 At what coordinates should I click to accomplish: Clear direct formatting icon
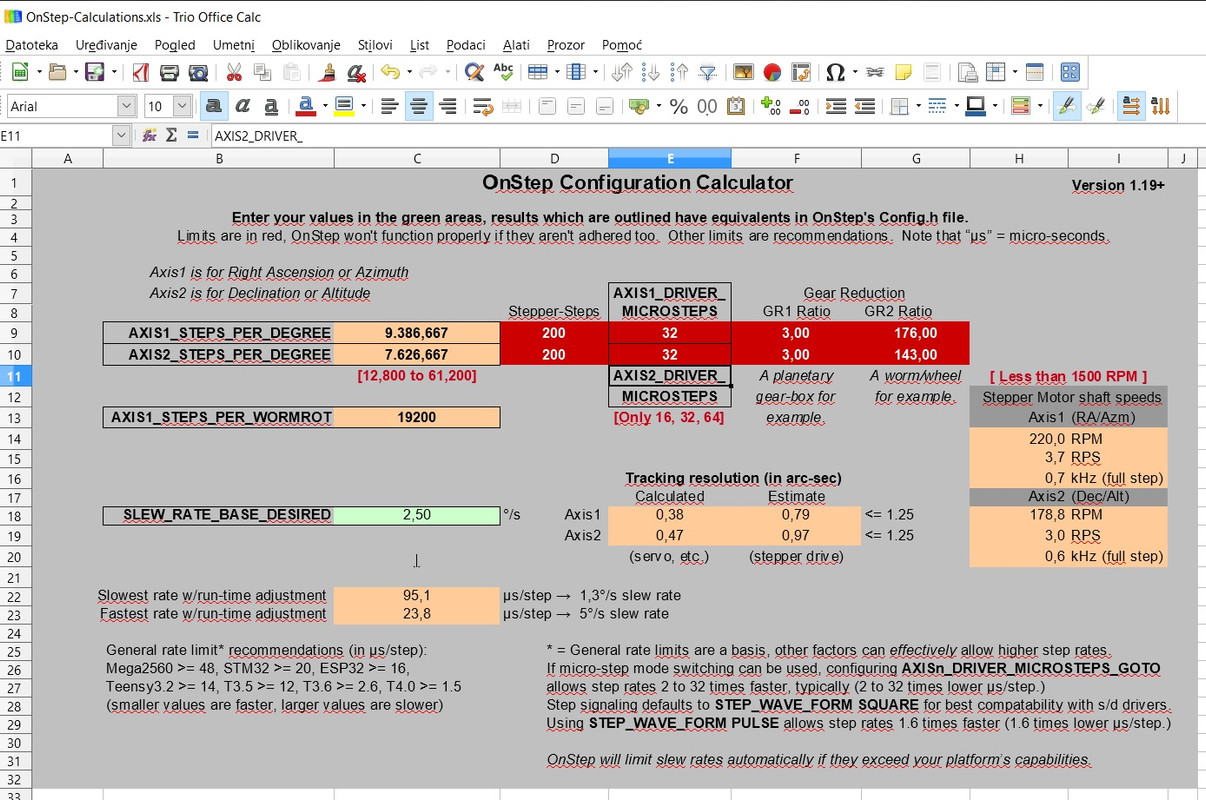coord(356,72)
